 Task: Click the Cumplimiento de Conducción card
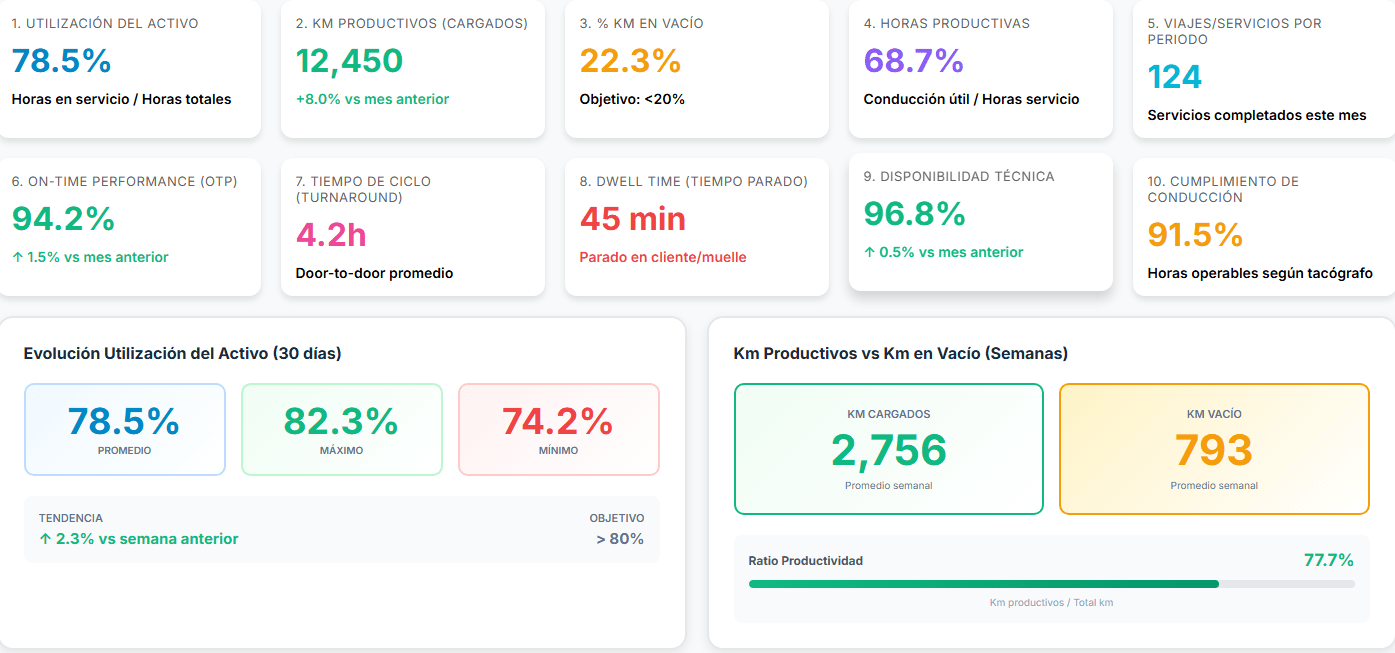(x=1264, y=226)
